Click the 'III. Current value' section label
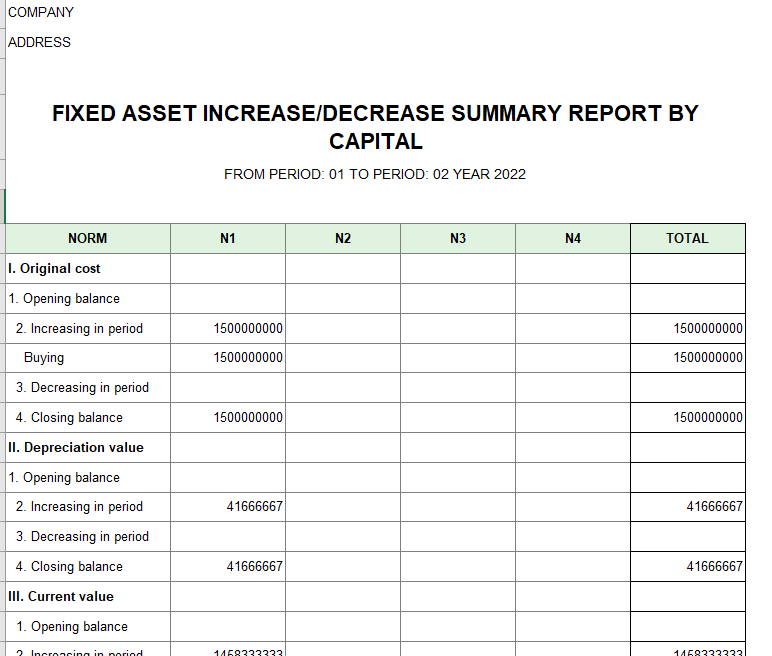 pos(61,597)
